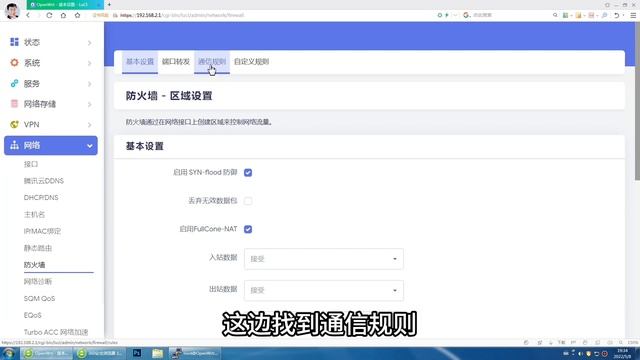Open the SQM QoS submenu item
This screenshot has height=360, width=640.
[39, 298]
